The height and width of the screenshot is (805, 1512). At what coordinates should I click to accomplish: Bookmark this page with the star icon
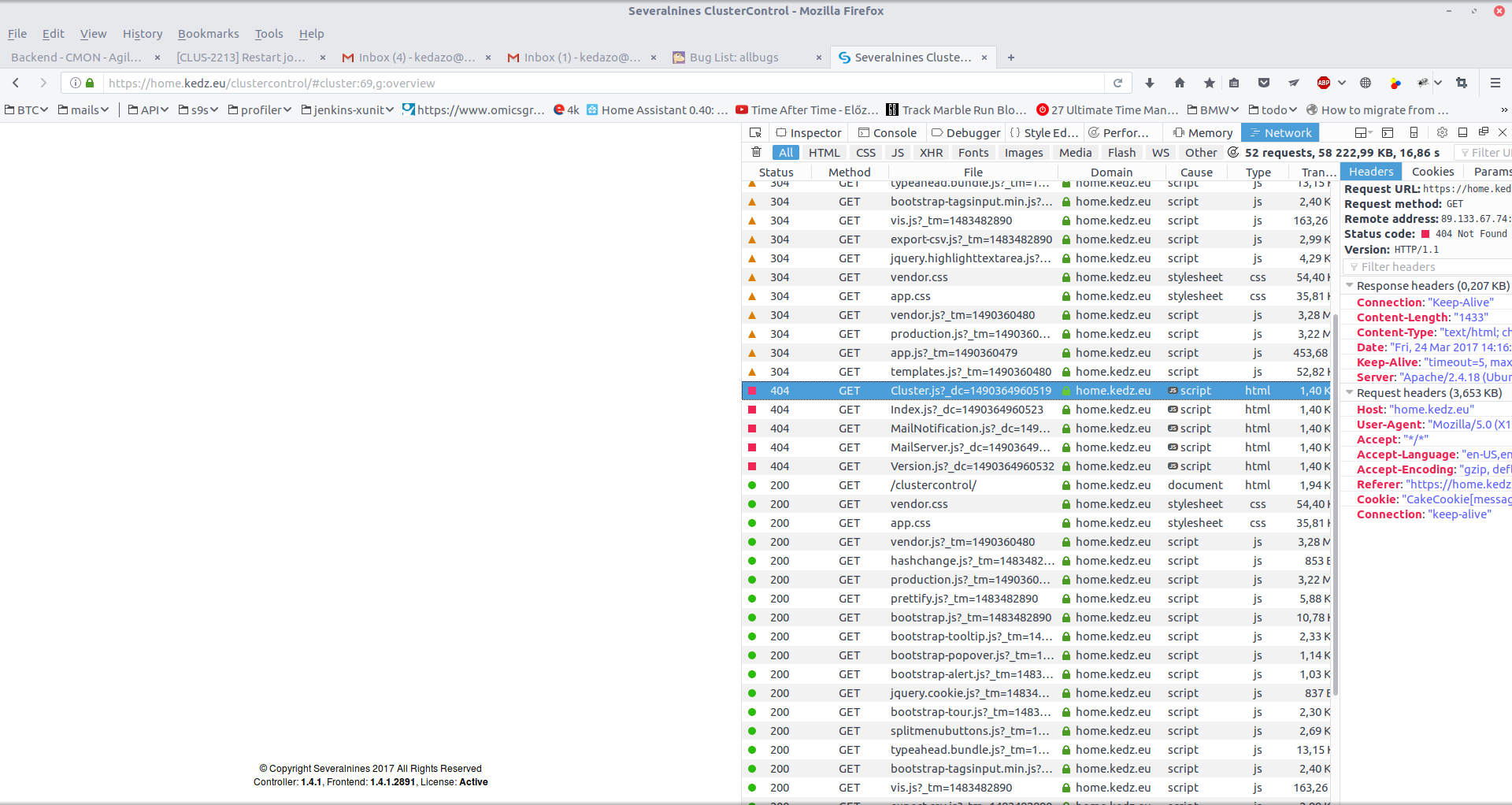(x=1210, y=83)
